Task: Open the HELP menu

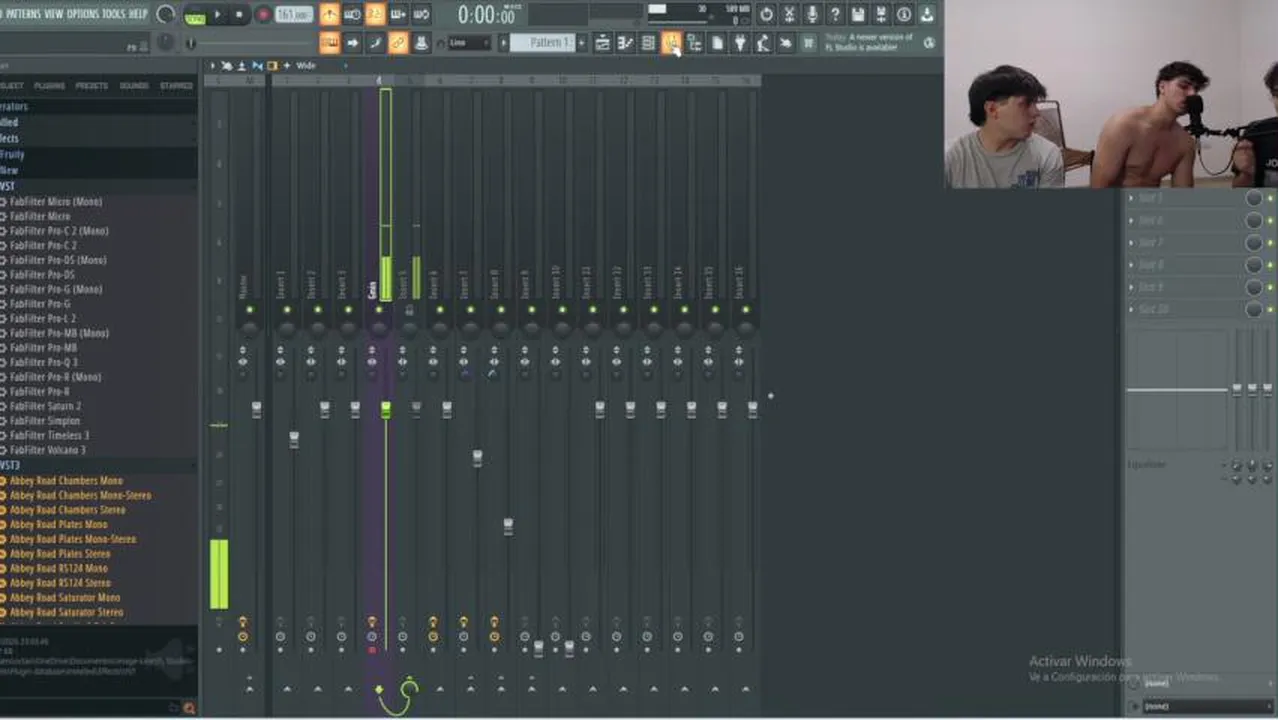Action: (x=138, y=13)
